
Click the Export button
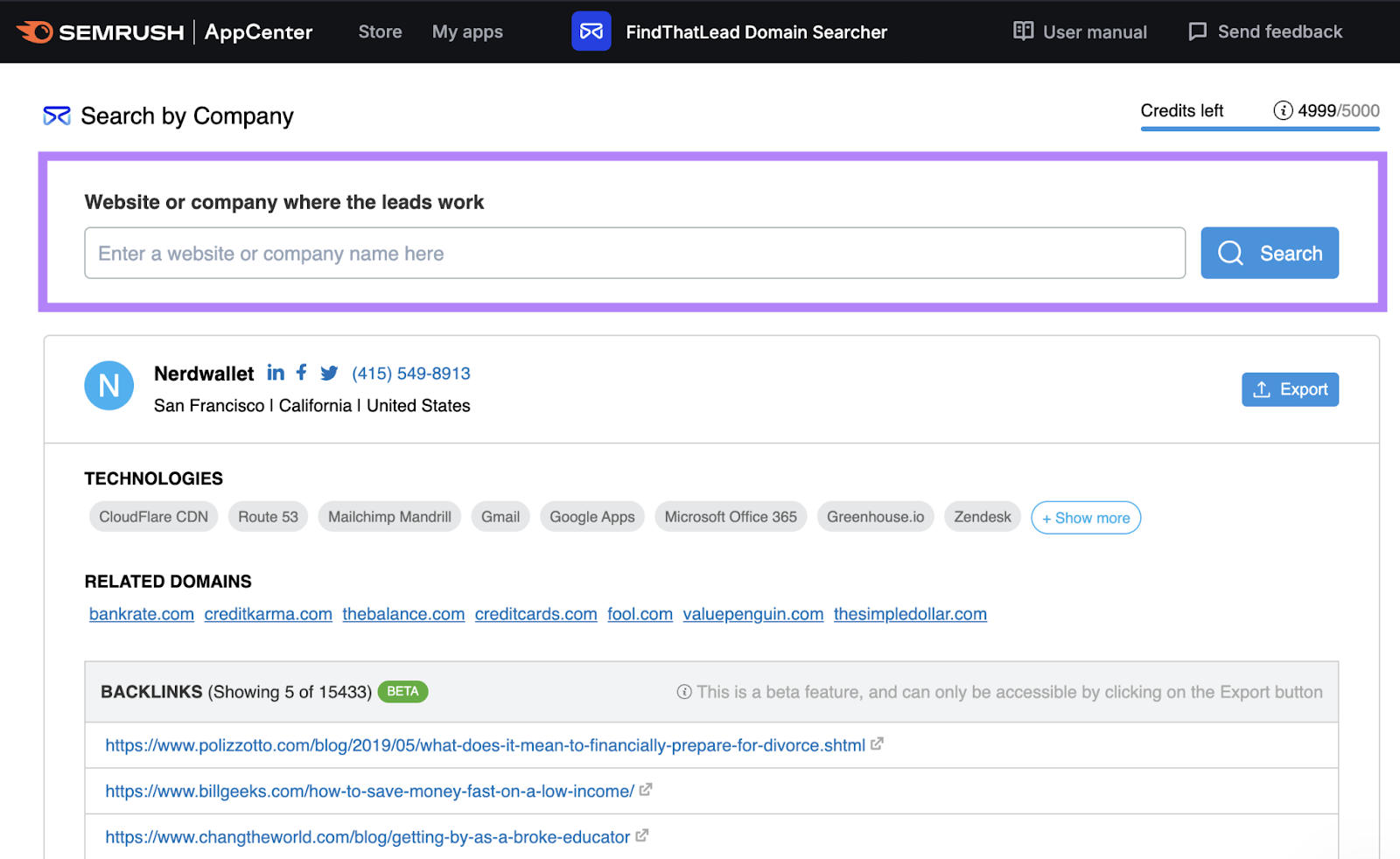(1290, 389)
